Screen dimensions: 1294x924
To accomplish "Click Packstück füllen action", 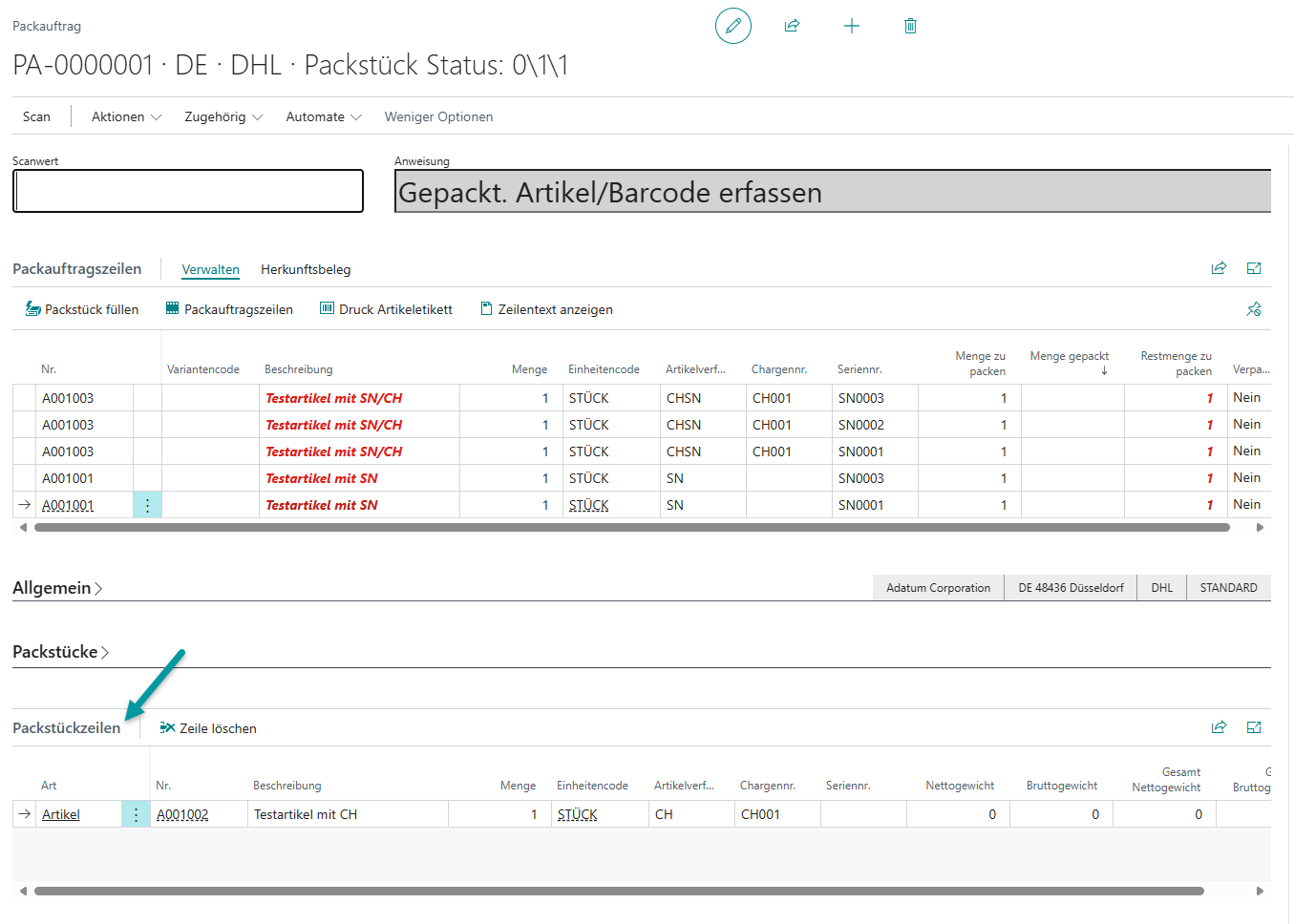I will click(82, 309).
